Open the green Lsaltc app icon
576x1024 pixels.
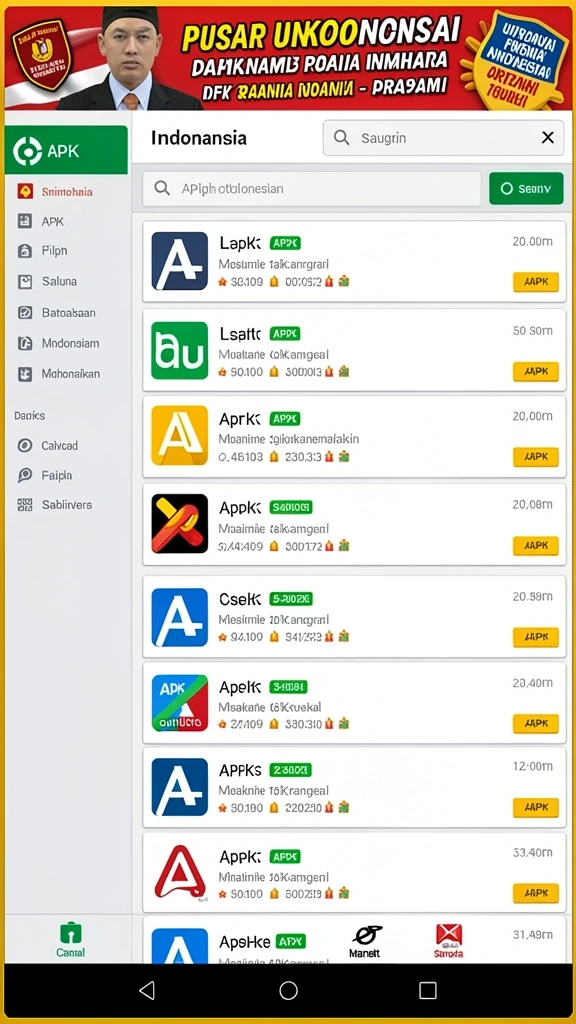pos(180,350)
